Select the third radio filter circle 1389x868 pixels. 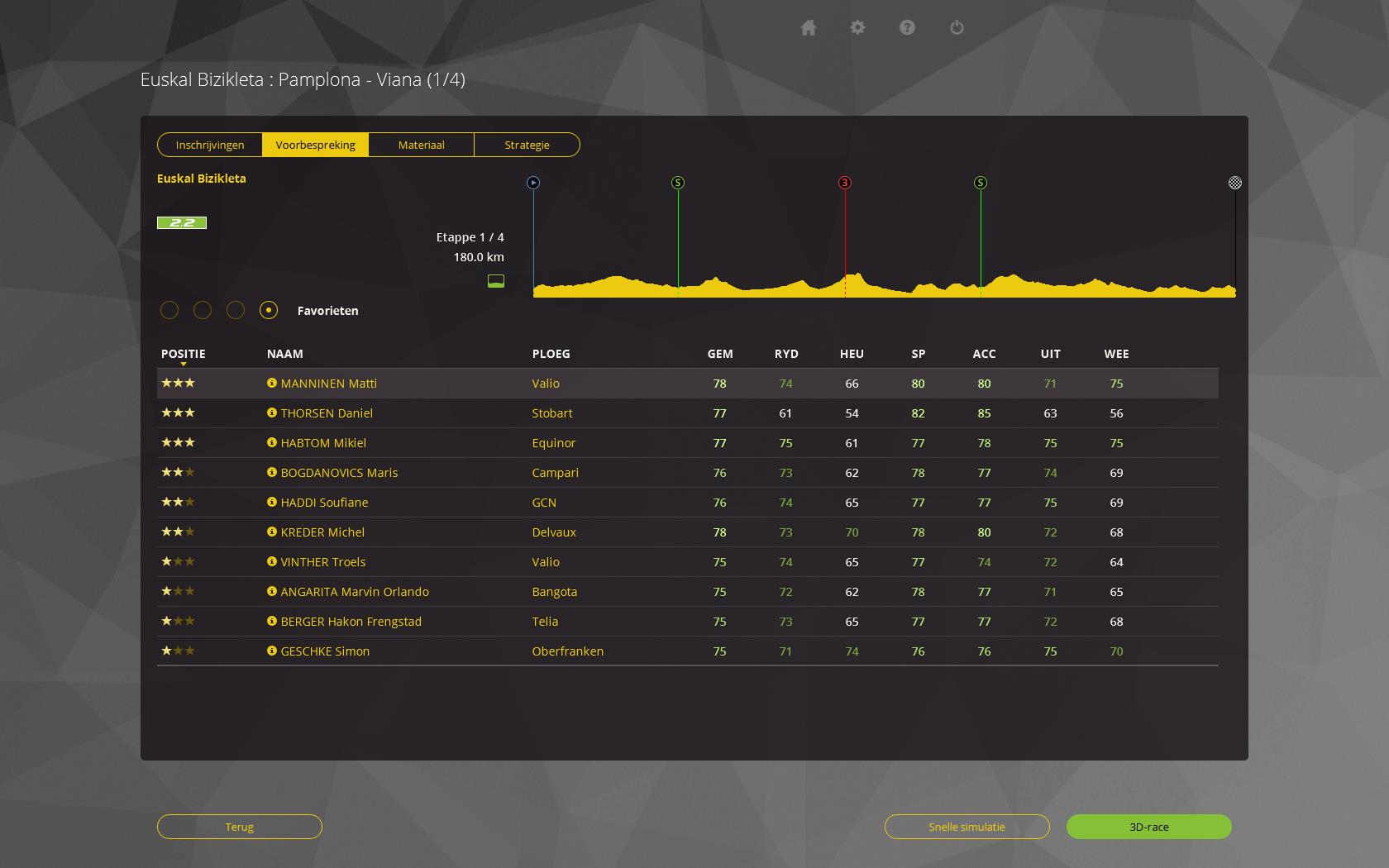pos(236,310)
